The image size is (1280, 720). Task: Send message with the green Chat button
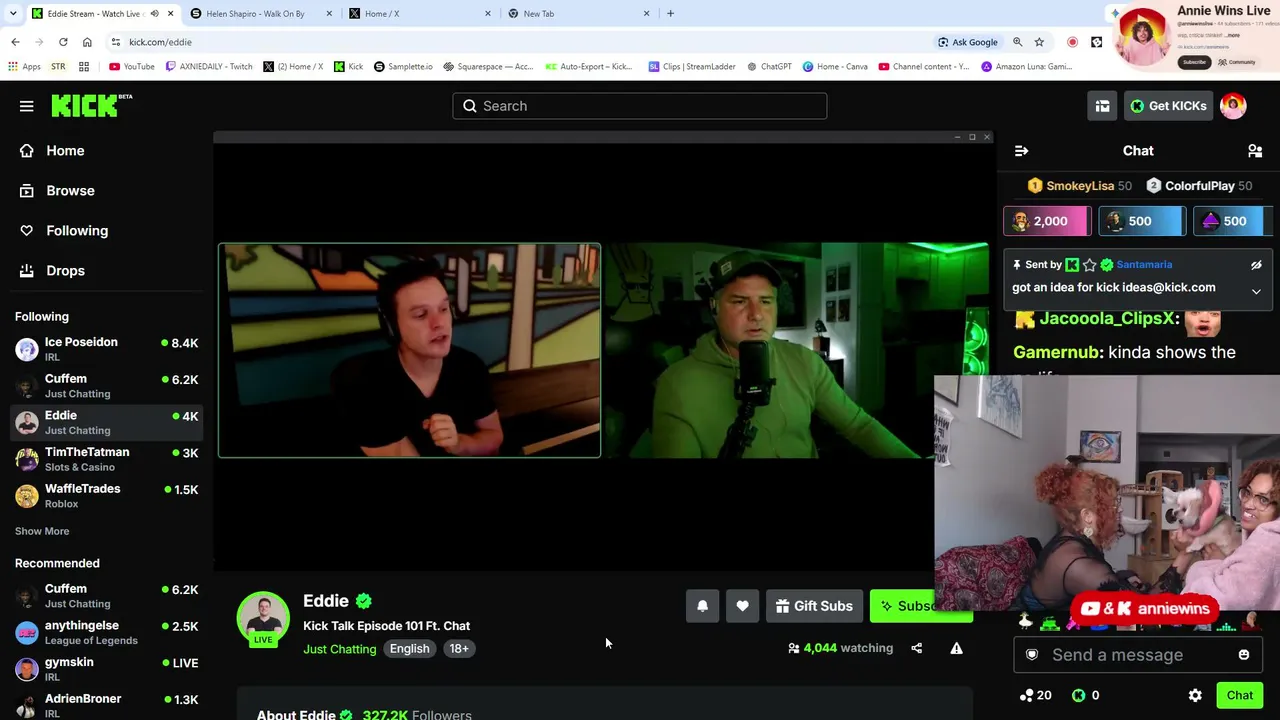1240,695
